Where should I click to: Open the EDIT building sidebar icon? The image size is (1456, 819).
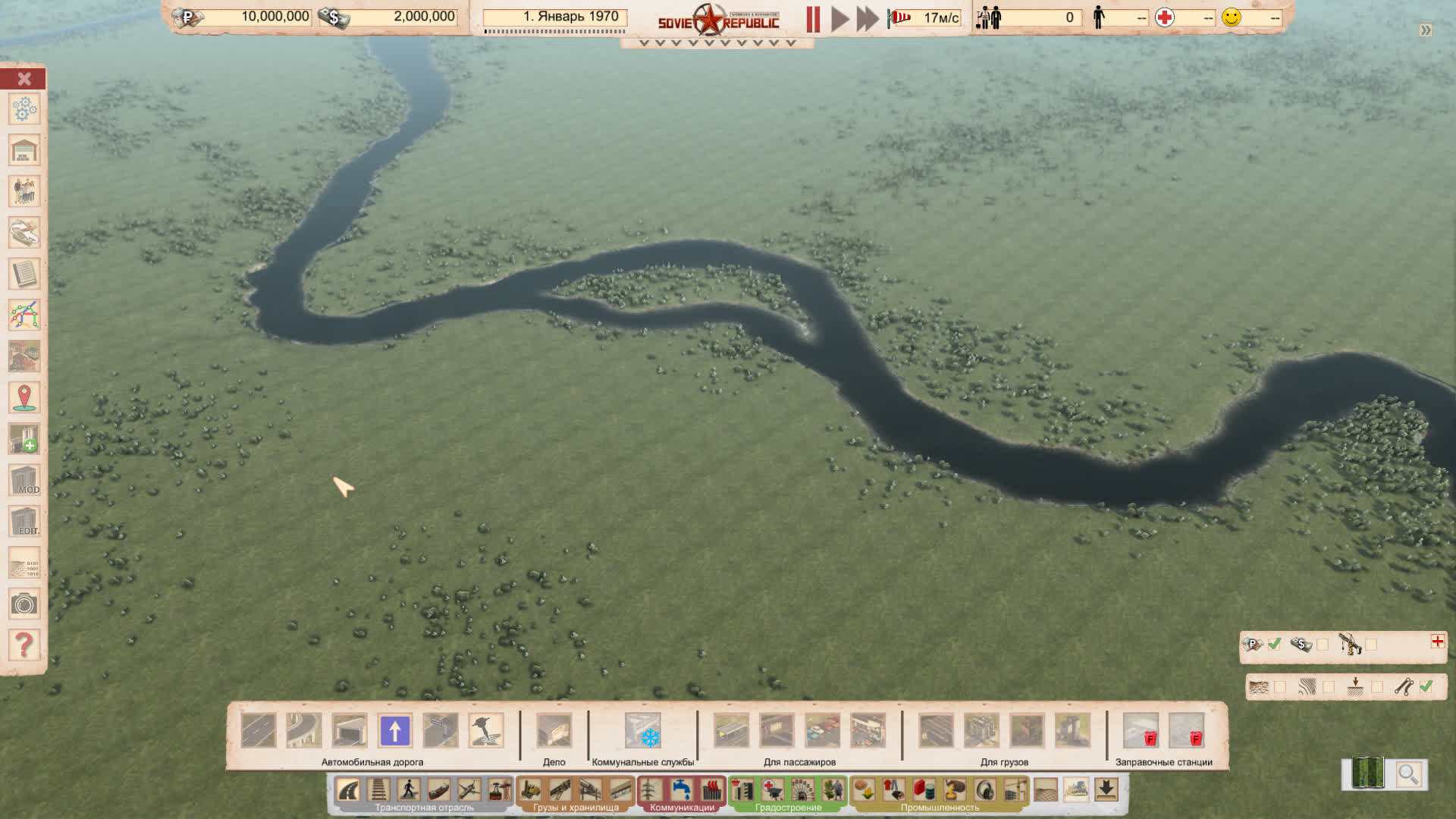24,522
